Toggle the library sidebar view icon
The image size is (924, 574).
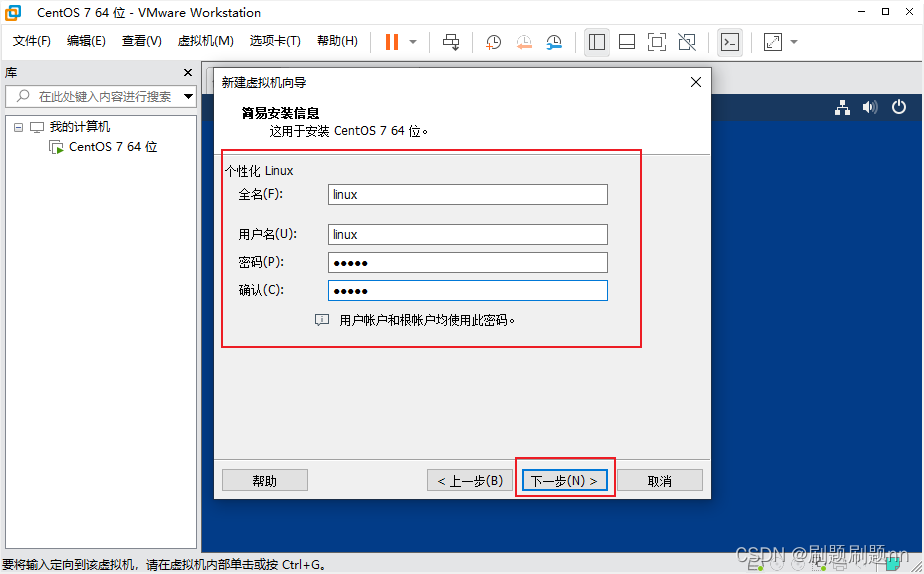pos(597,42)
